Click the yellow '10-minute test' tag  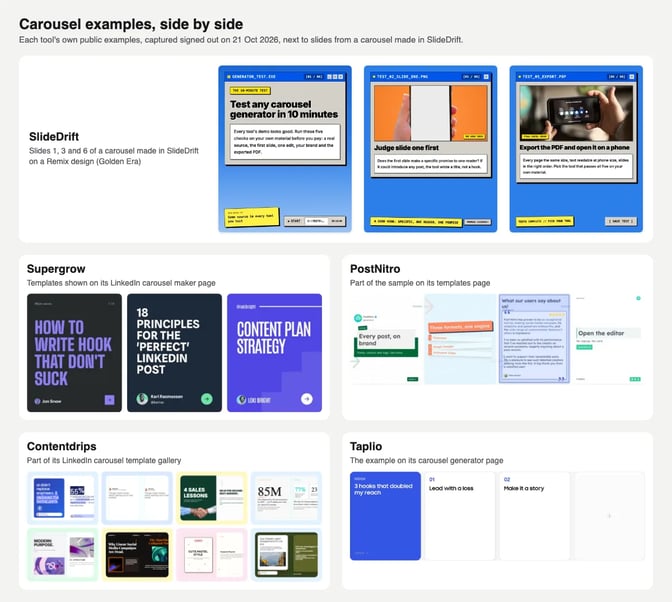pyautogui.click(x=250, y=90)
